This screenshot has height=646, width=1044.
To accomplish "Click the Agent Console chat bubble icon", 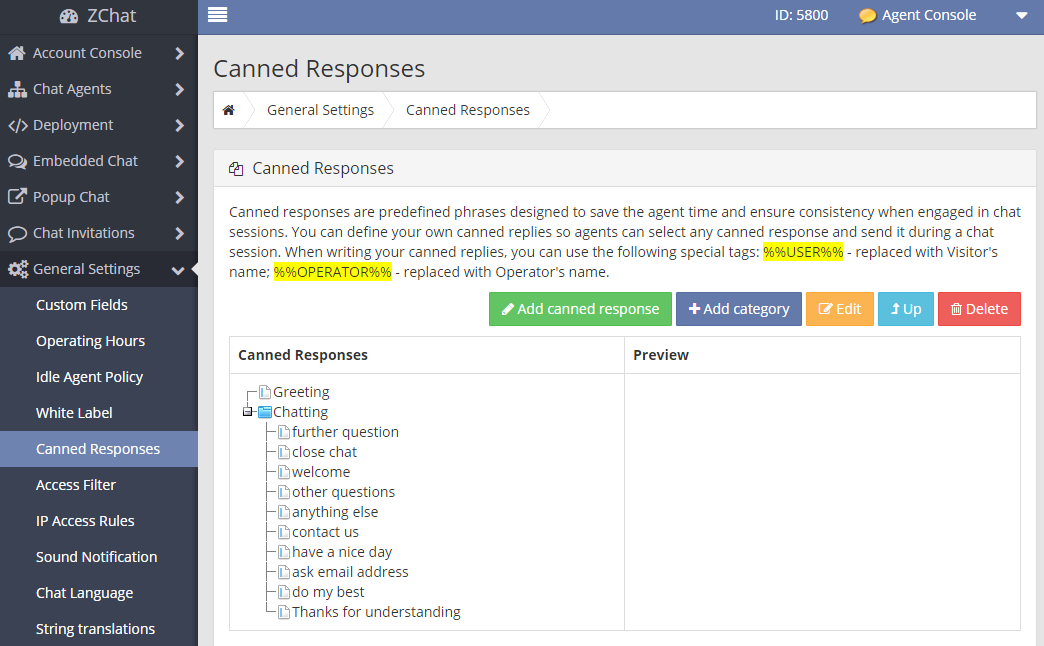I will [x=867, y=16].
